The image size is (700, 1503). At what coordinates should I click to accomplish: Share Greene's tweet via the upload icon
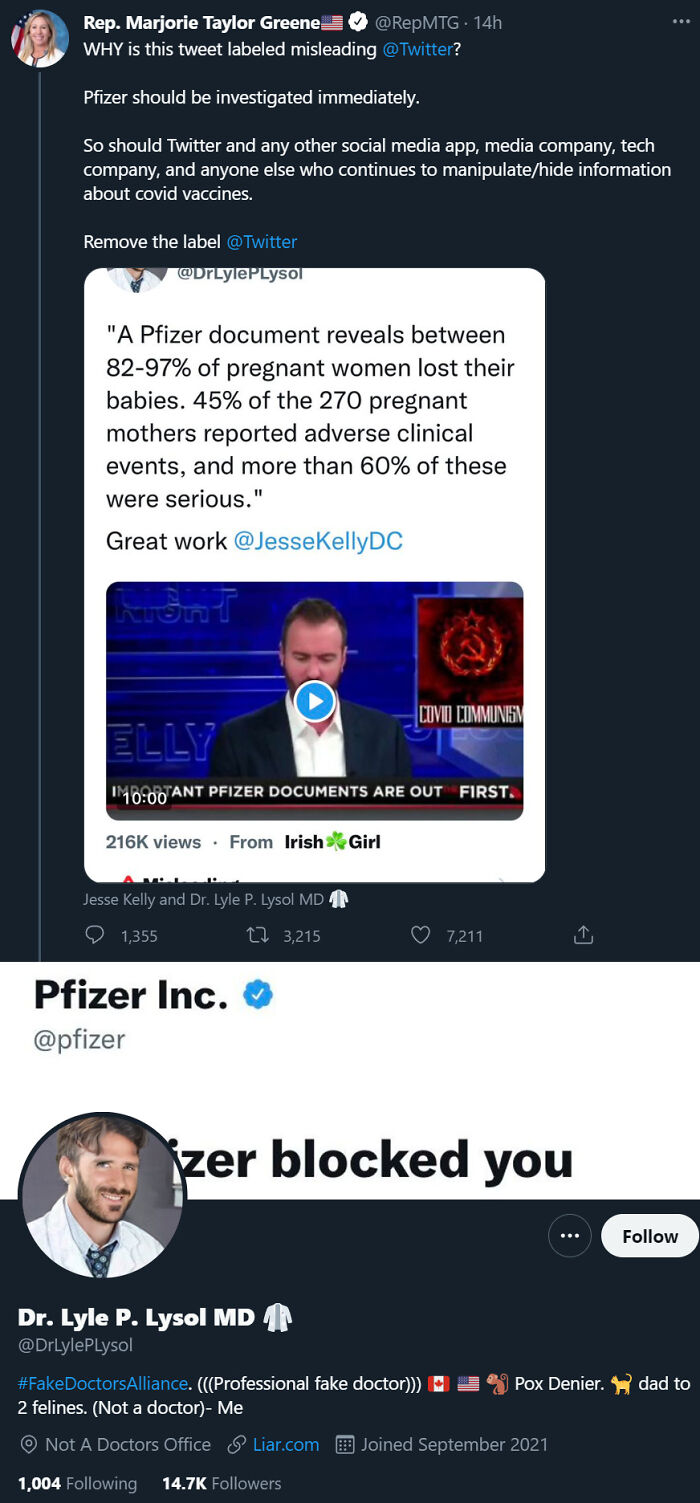click(583, 935)
